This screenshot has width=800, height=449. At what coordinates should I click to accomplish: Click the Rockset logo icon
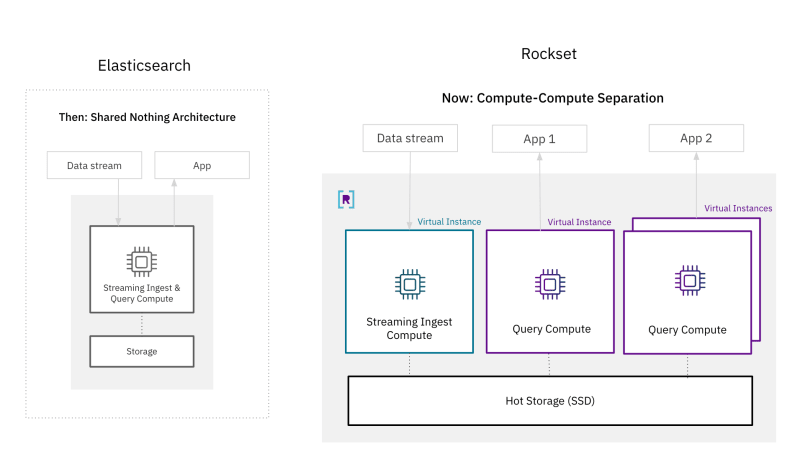pos(346,199)
